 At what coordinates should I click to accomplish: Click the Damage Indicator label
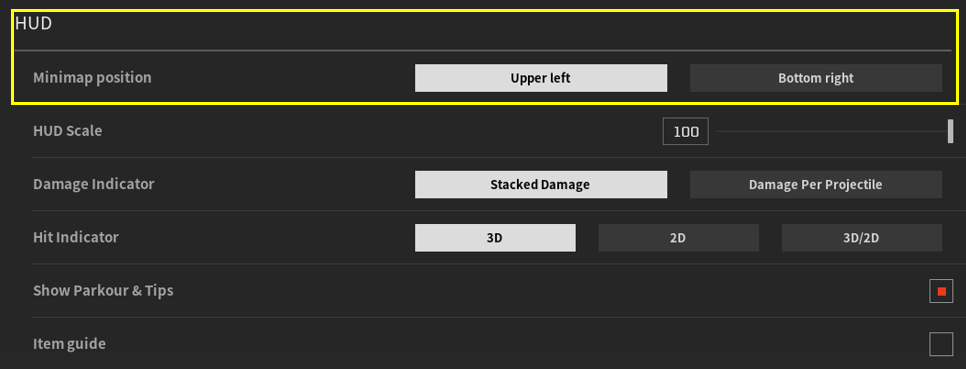[x=94, y=184]
